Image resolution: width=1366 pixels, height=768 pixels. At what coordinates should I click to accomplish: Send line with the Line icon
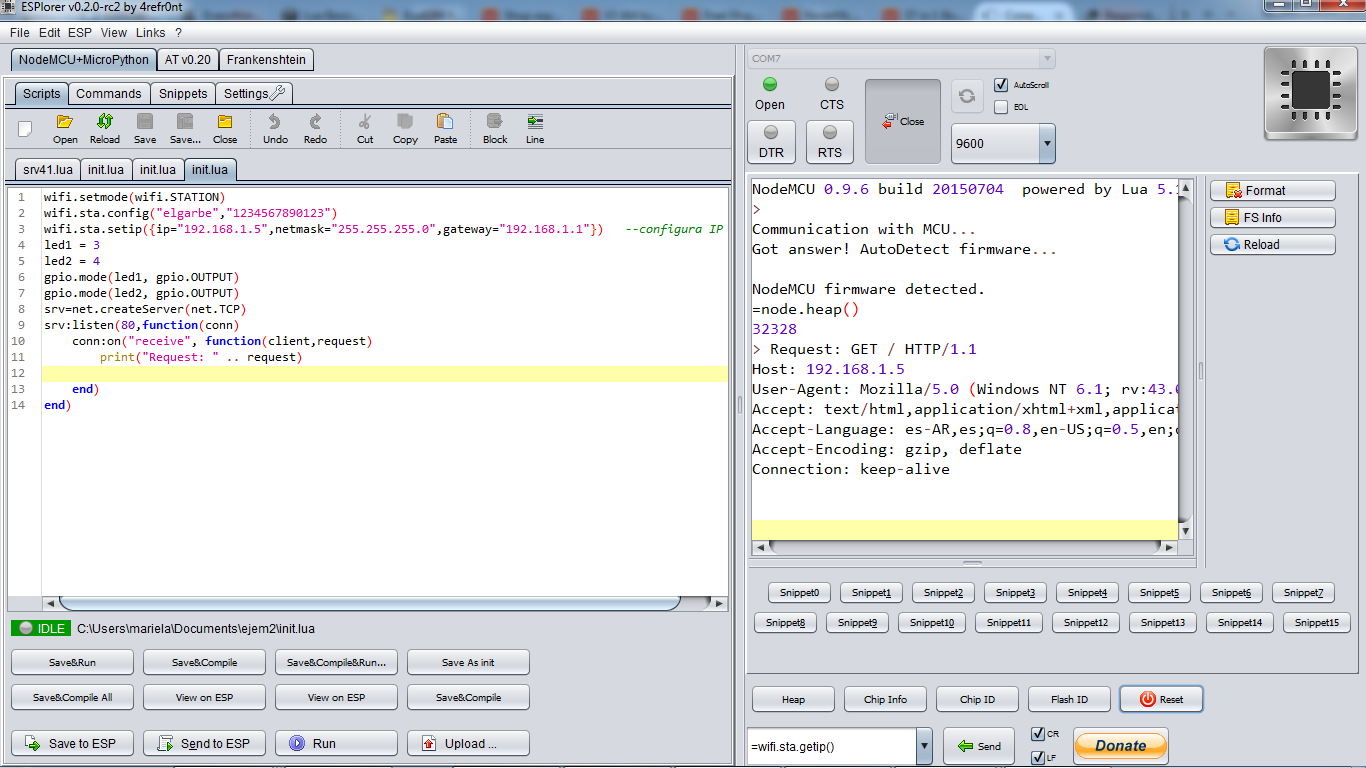[535, 128]
